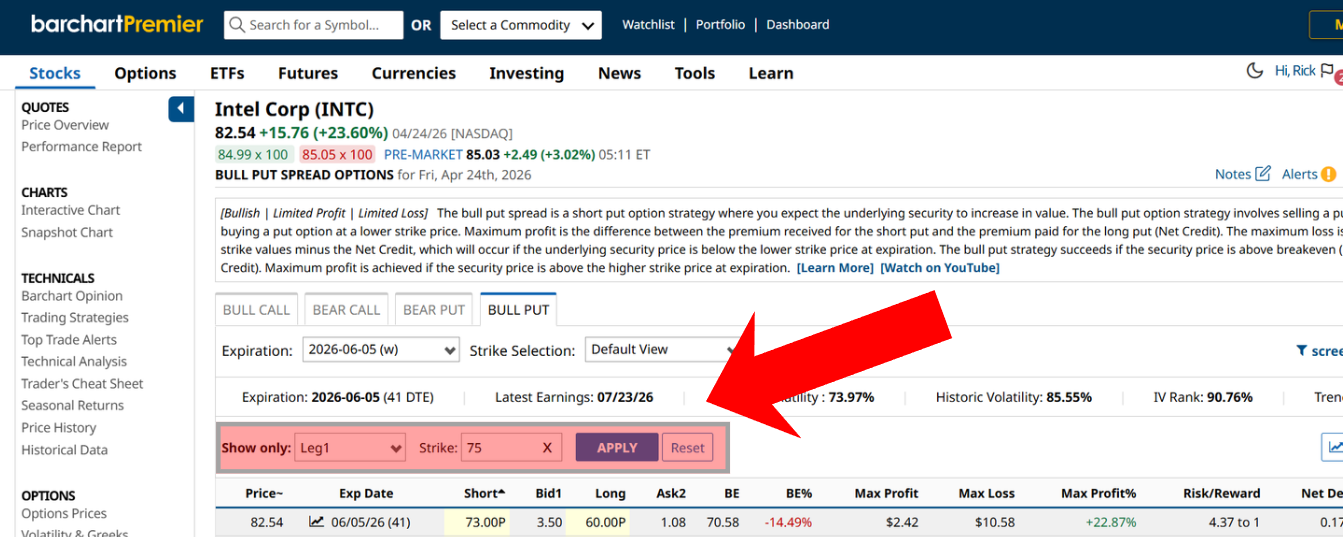Image resolution: width=1343 pixels, height=537 pixels.
Task: Open the Select a Commodity dropdown
Action: tap(520, 25)
